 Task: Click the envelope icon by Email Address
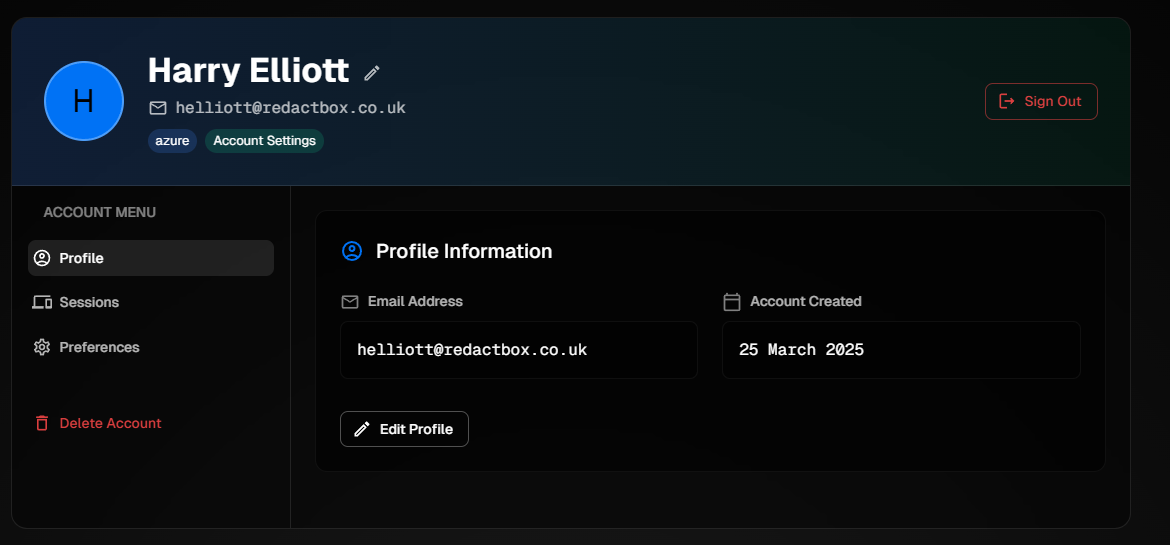point(350,302)
